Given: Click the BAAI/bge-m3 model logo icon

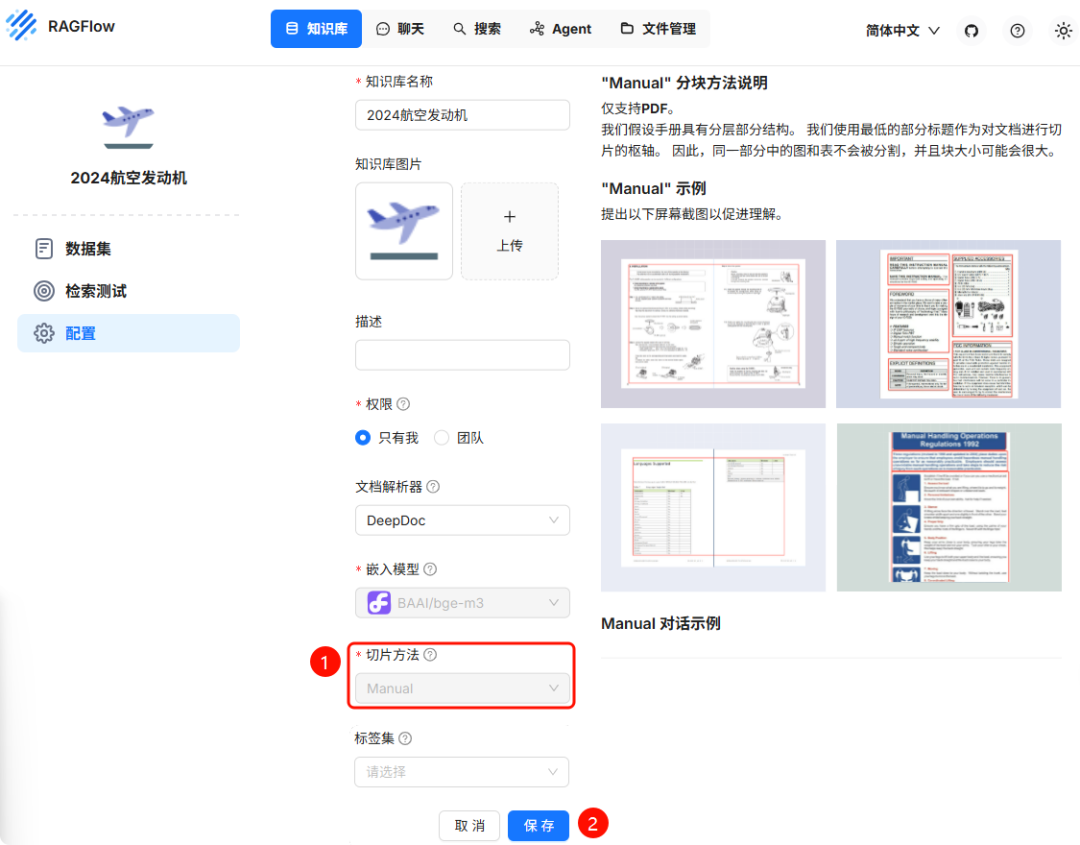Looking at the screenshot, I should pos(379,603).
